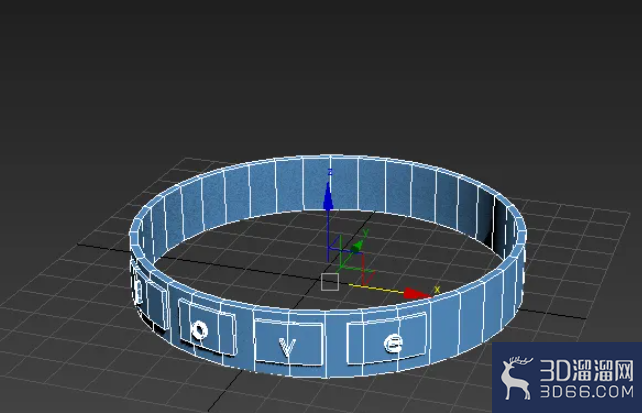Click the green Y-axis gizmo arrow

click(357, 246)
